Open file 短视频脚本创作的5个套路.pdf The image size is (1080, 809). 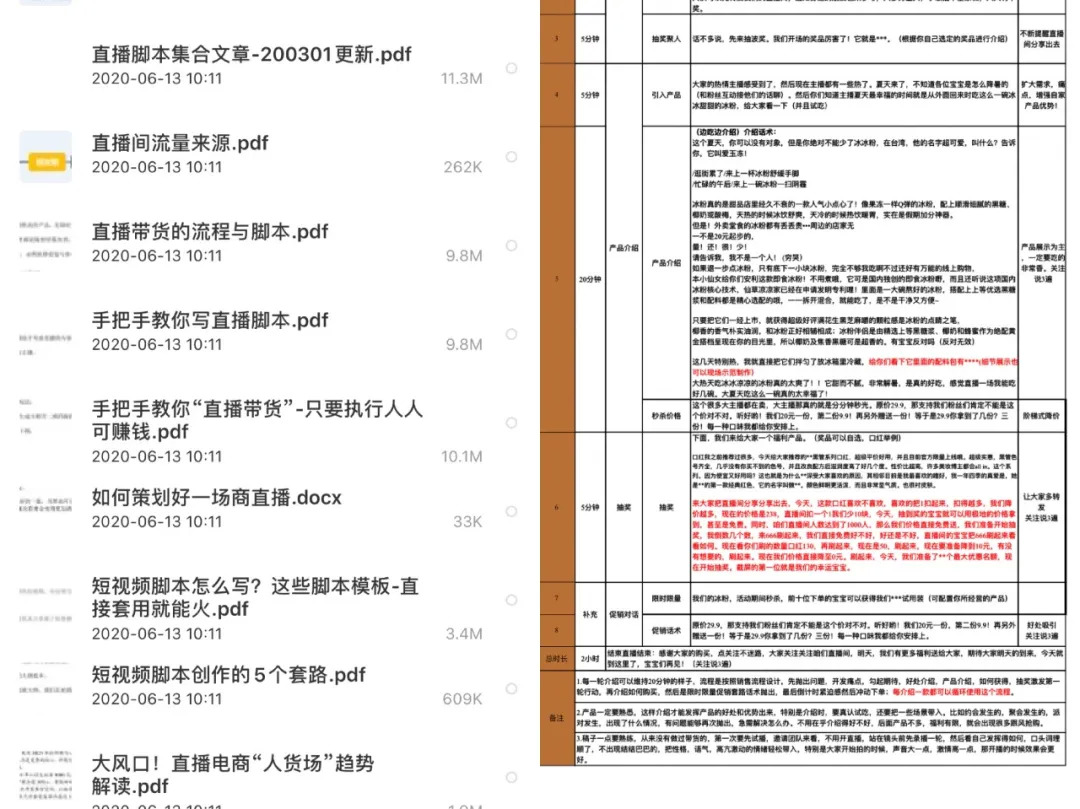click(228, 674)
